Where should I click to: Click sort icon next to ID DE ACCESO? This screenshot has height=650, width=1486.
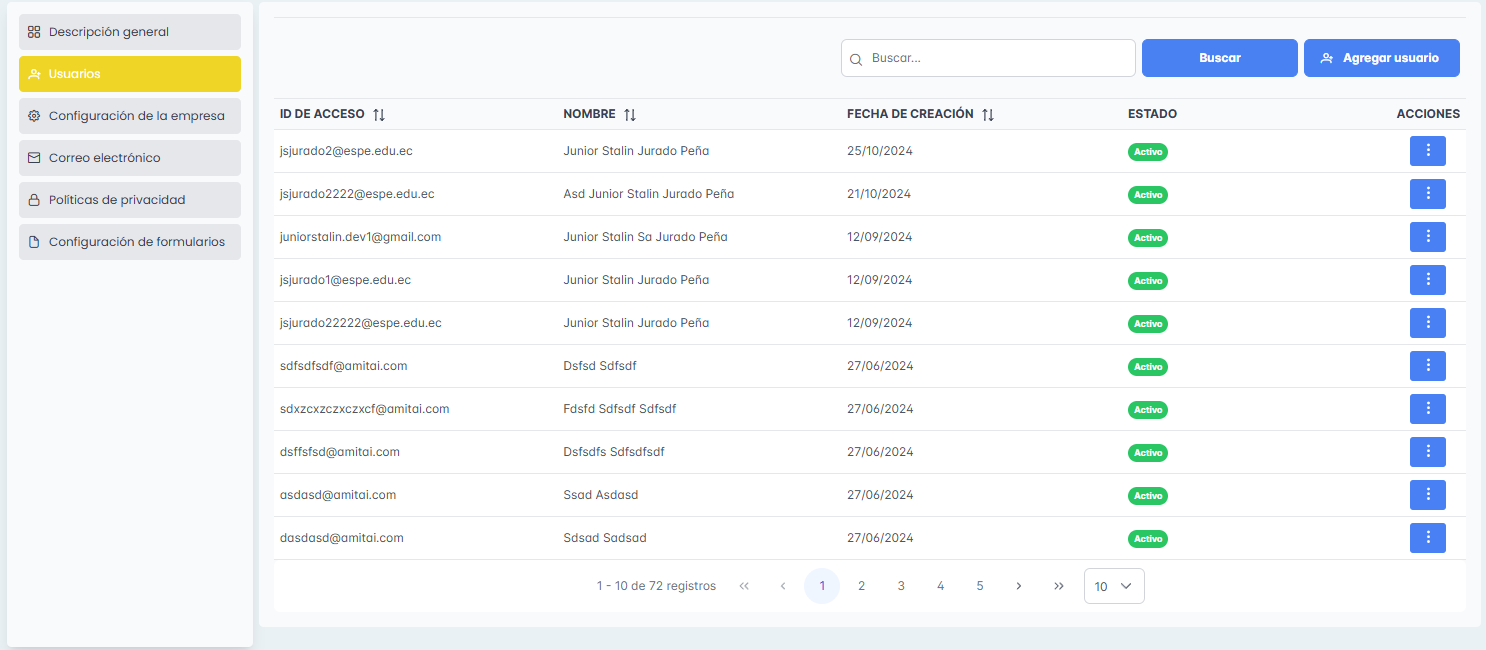379,115
